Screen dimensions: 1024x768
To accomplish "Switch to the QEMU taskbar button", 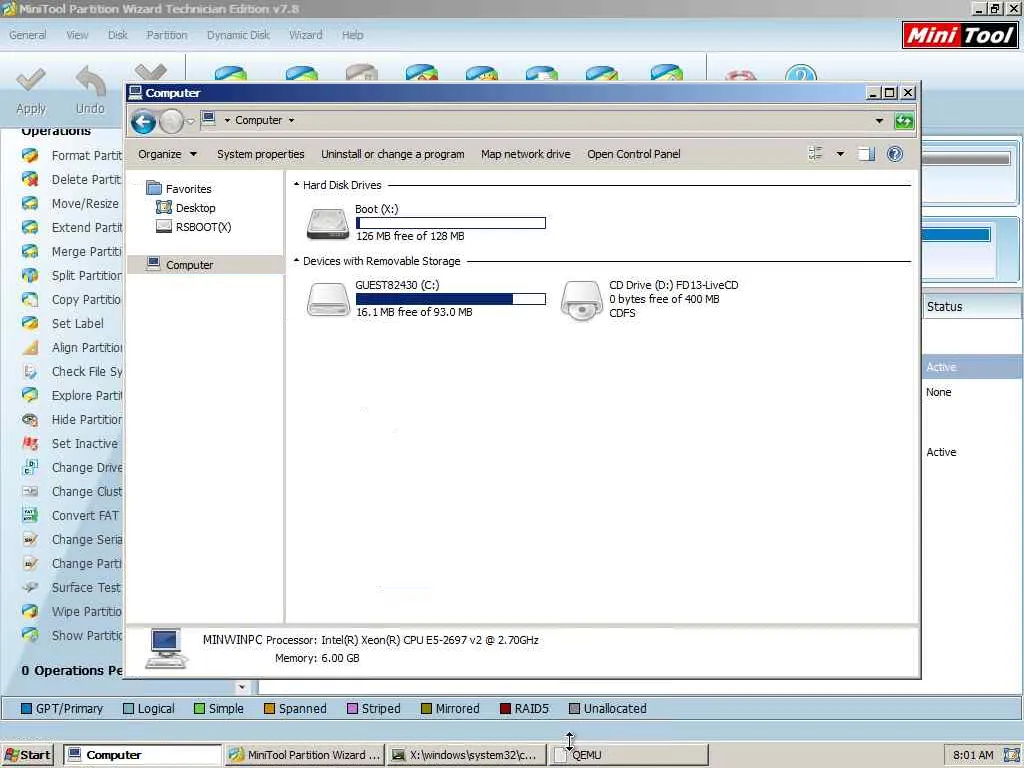I will (x=628, y=755).
